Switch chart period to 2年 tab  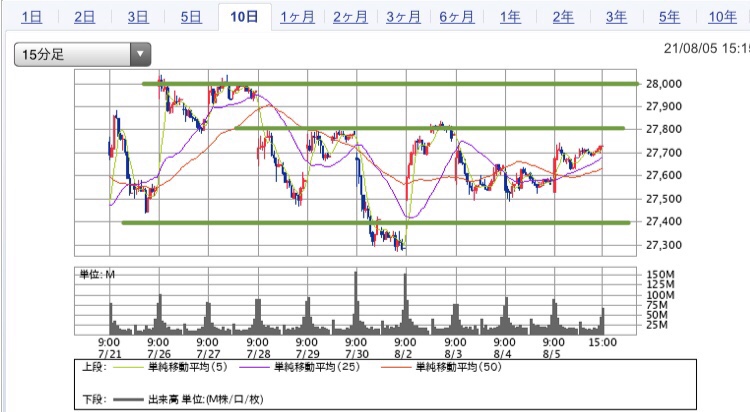tap(563, 17)
